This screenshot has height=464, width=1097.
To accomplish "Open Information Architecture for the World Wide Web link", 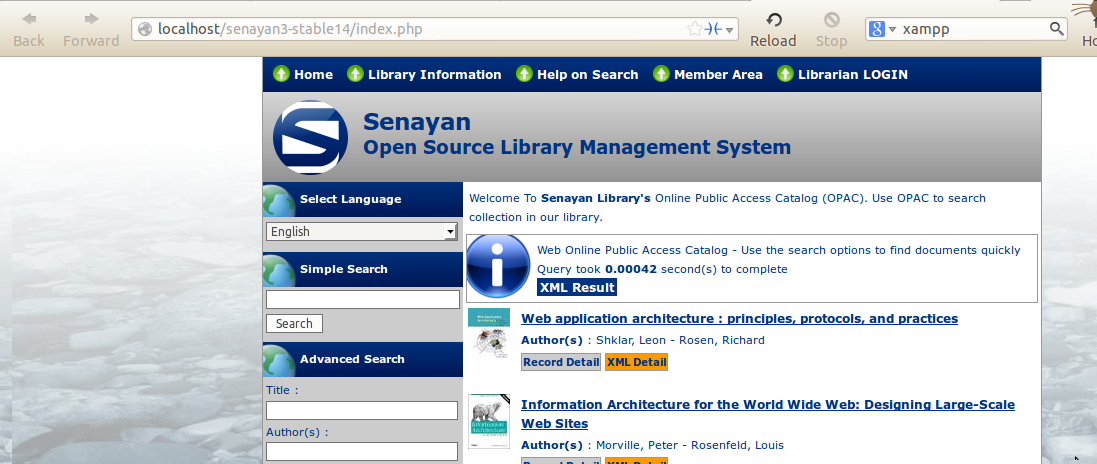I will (x=767, y=414).
